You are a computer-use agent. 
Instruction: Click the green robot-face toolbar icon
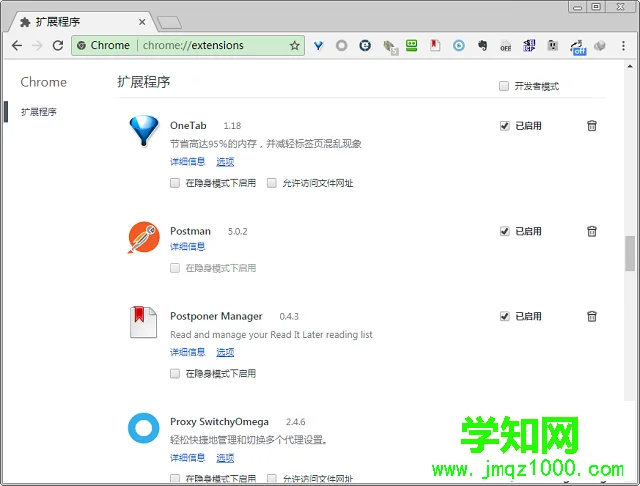point(411,45)
